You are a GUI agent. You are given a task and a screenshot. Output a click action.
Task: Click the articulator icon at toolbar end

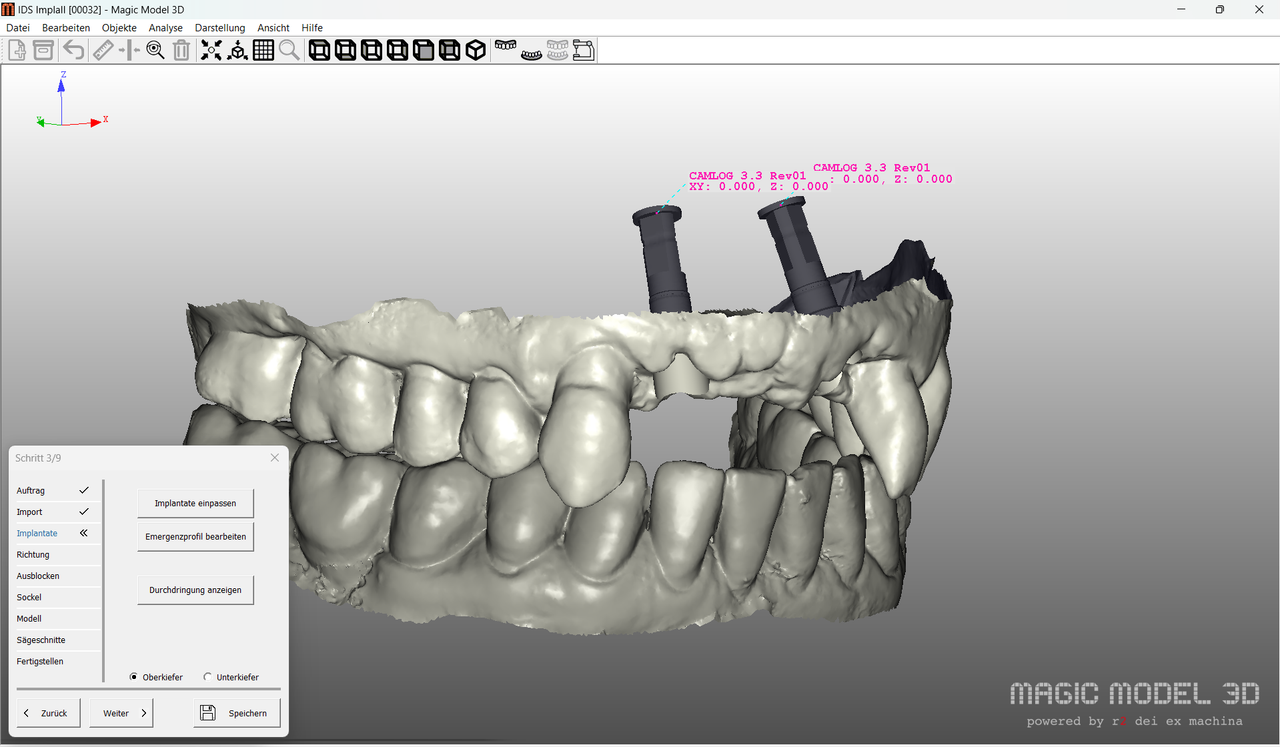coord(584,50)
